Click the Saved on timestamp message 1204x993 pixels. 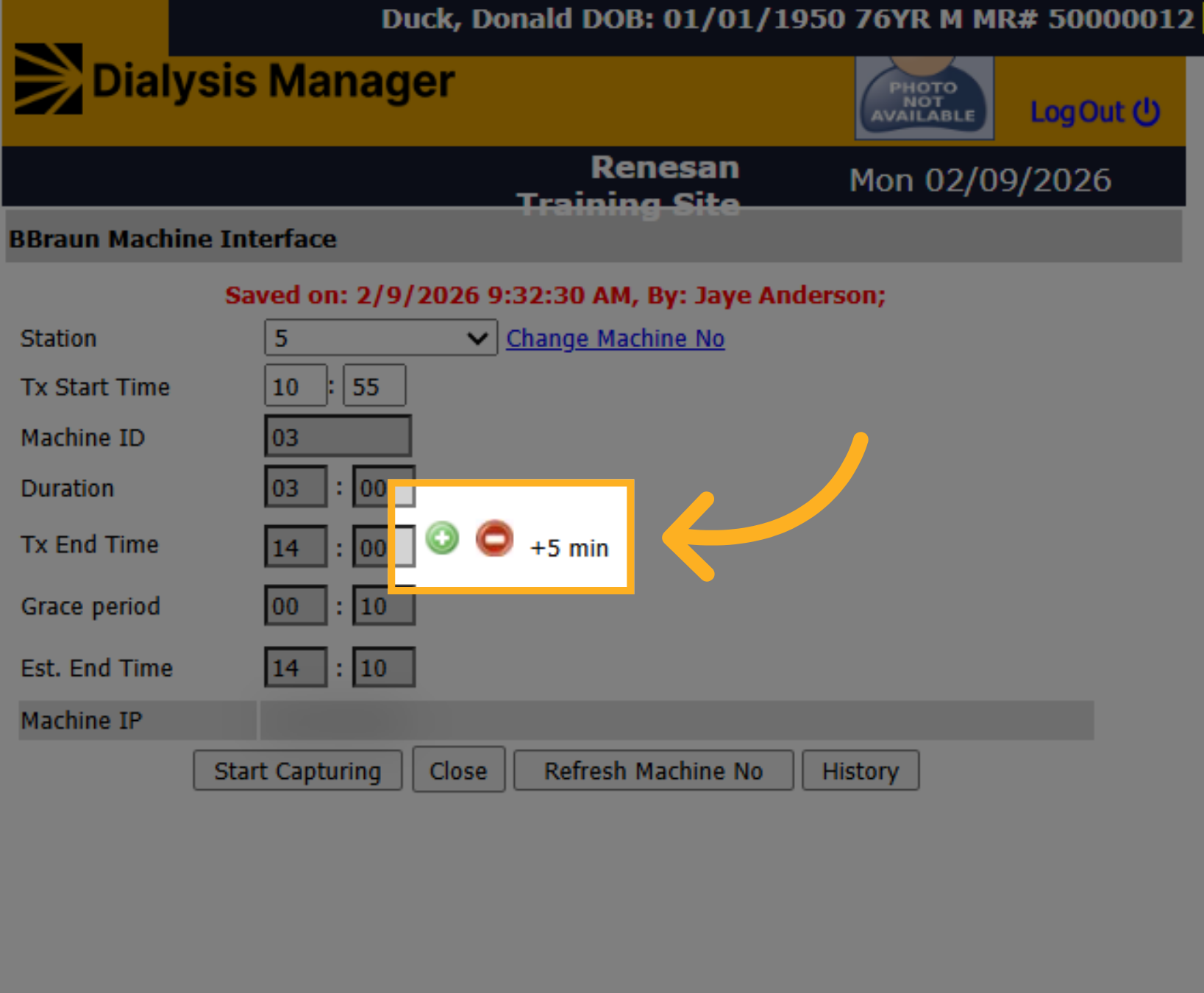555,295
